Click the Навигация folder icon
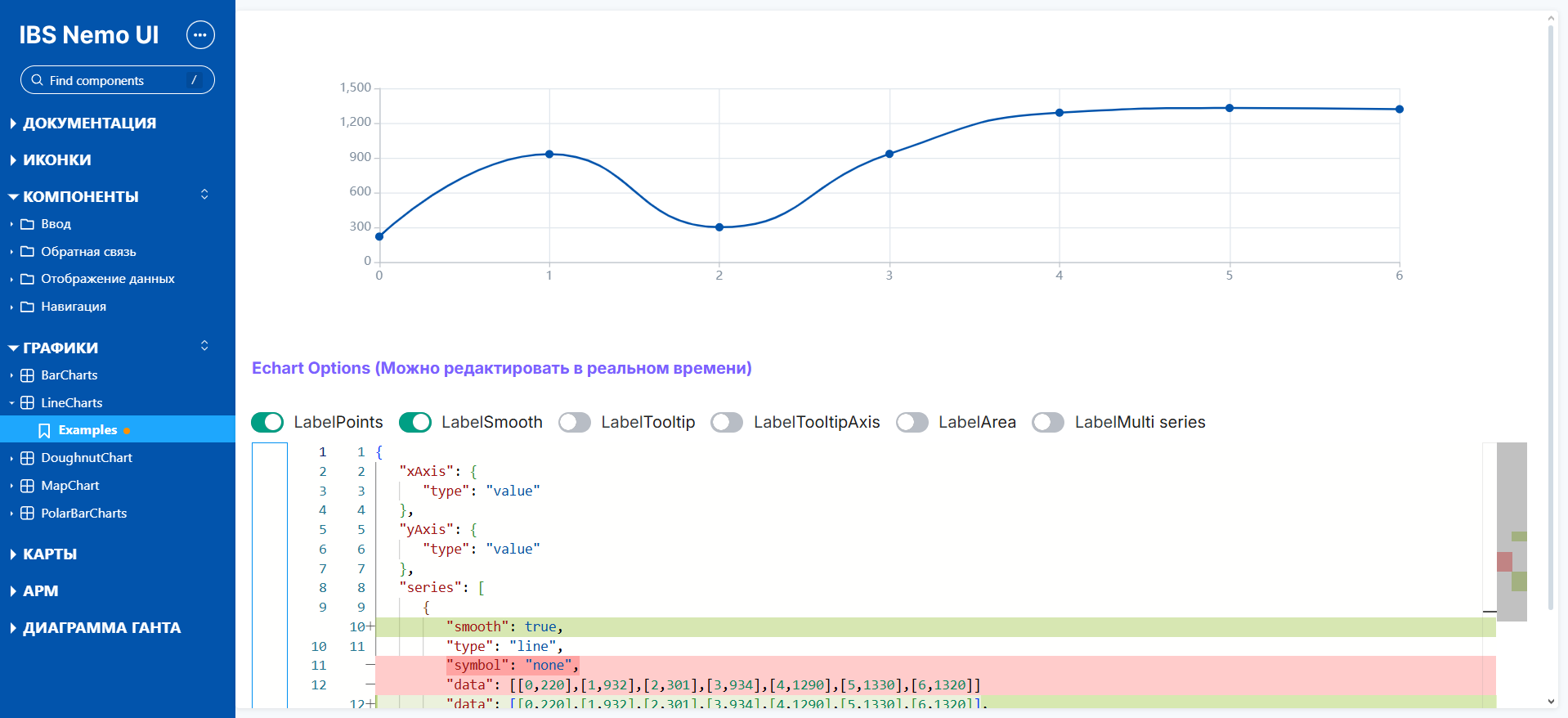 pos(27,307)
